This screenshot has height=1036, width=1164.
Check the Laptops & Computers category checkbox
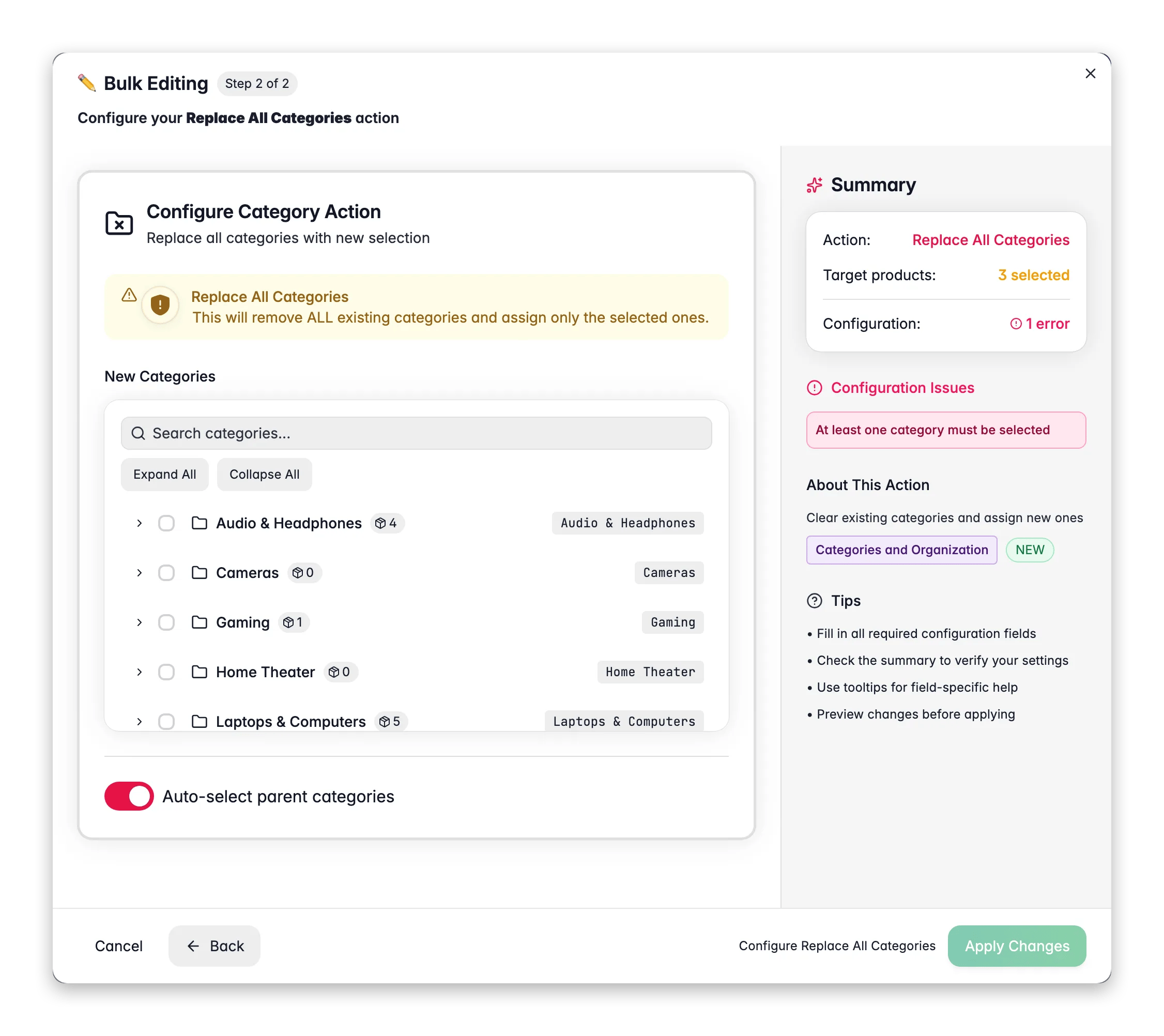(166, 721)
